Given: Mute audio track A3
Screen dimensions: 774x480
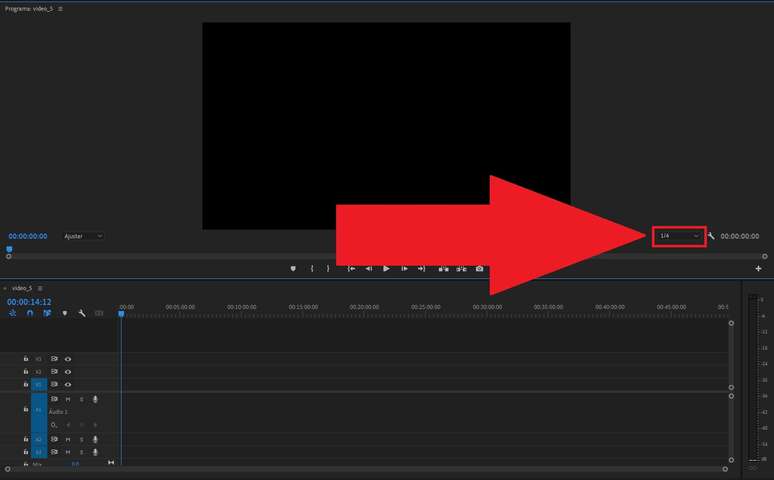Looking at the screenshot, I should (x=68, y=452).
